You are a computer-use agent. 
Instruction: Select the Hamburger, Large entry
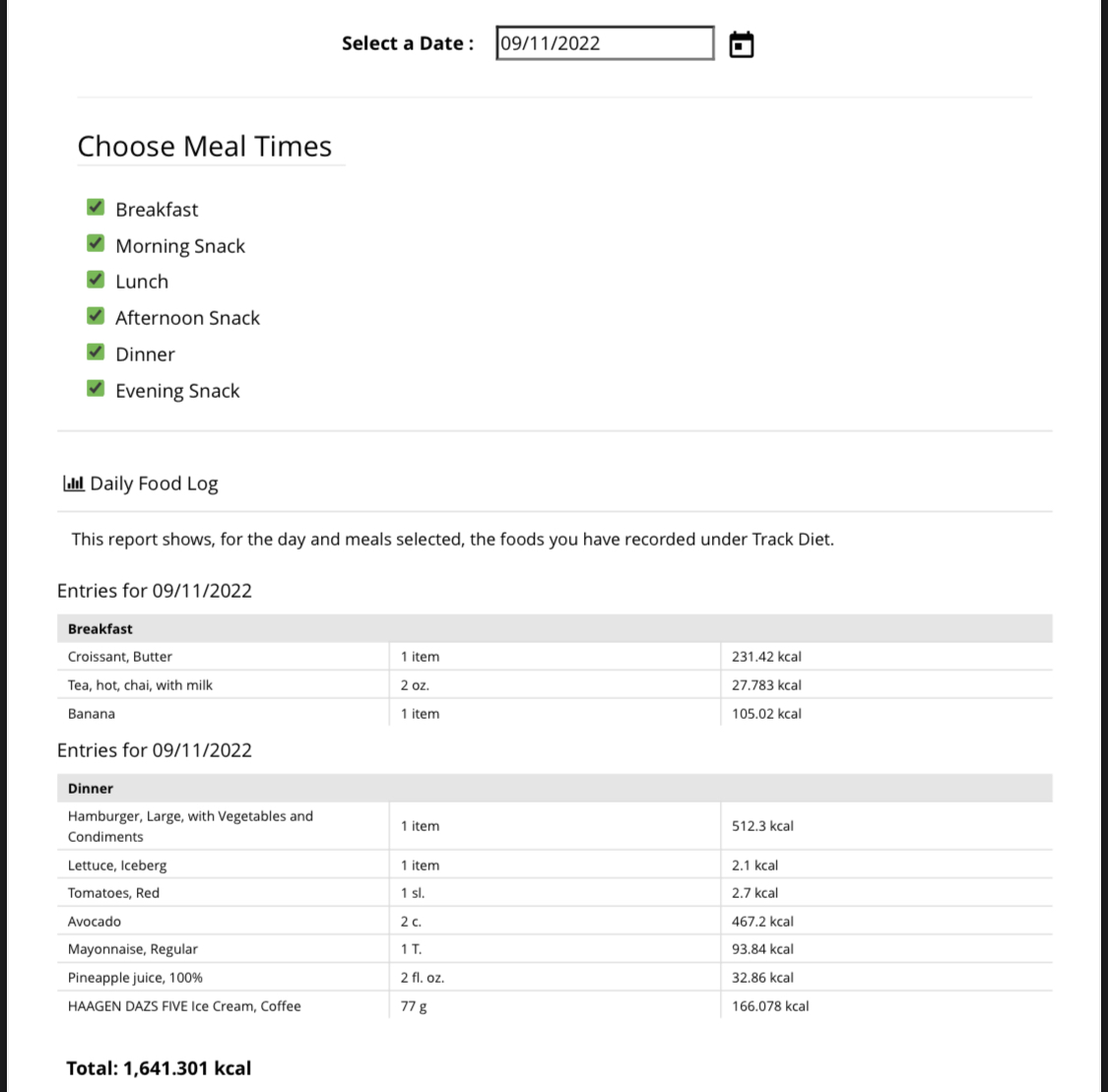(x=190, y=826)
